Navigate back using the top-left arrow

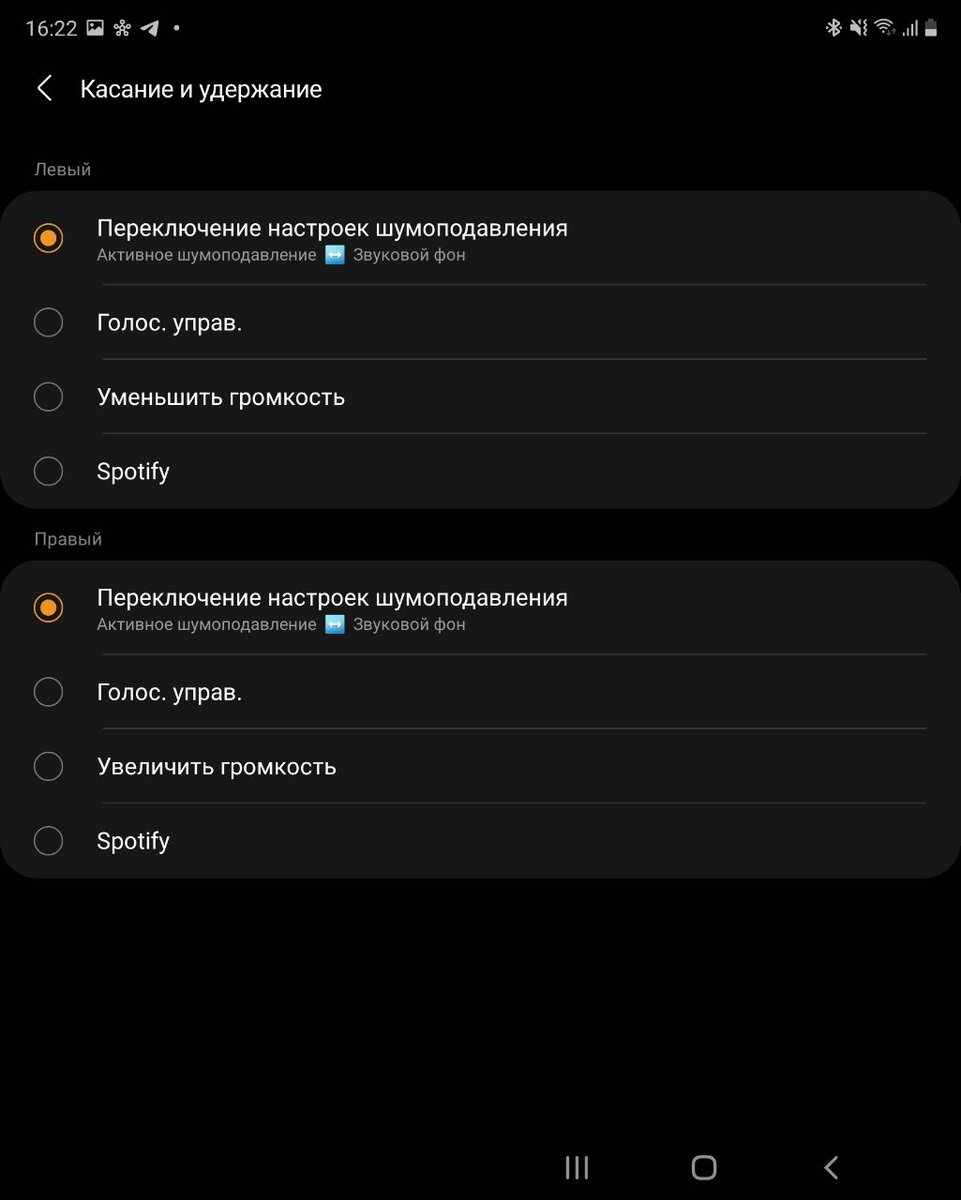44,88
